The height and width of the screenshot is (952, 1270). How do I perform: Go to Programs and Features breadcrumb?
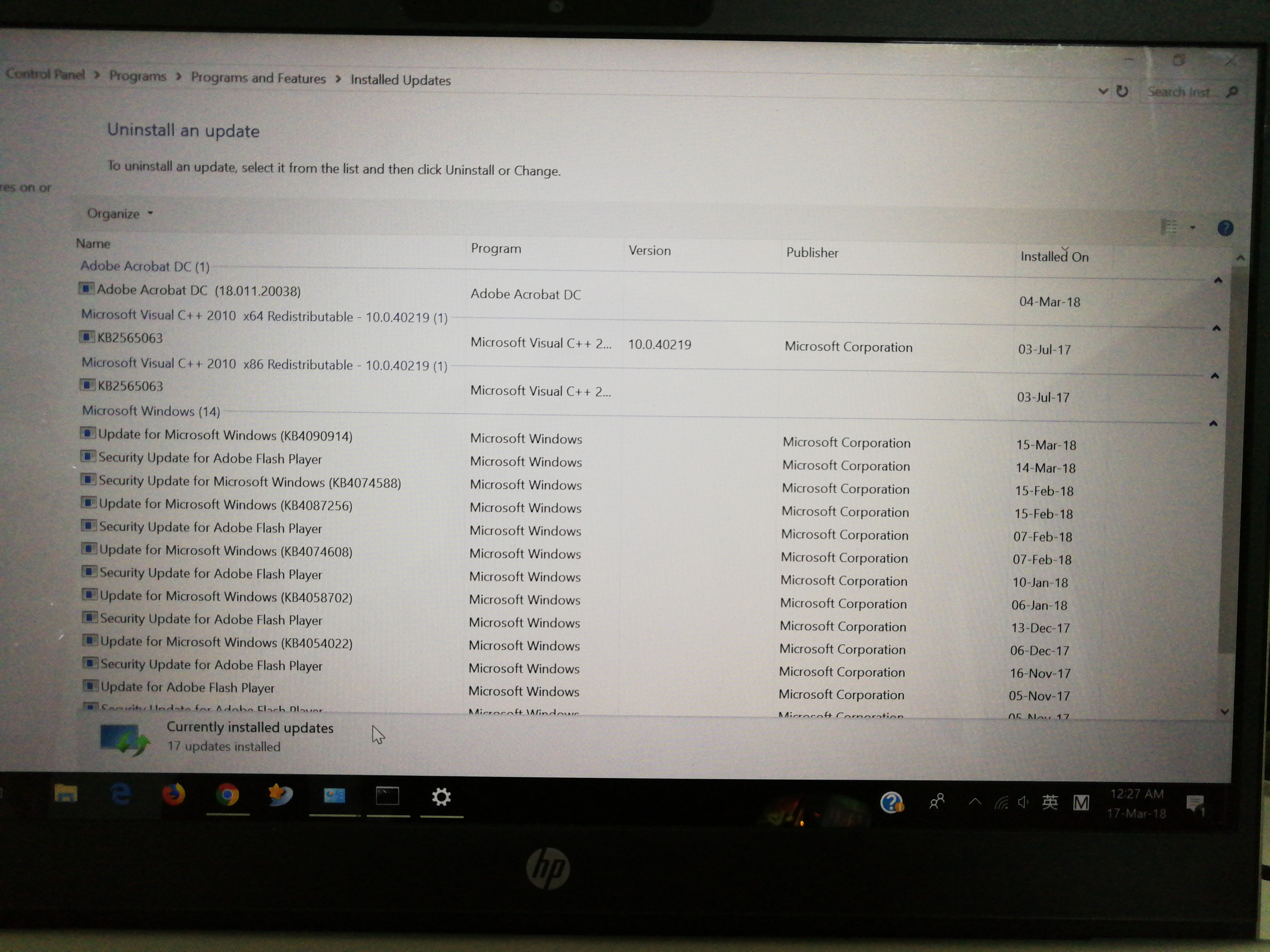[x=258, y=78]
